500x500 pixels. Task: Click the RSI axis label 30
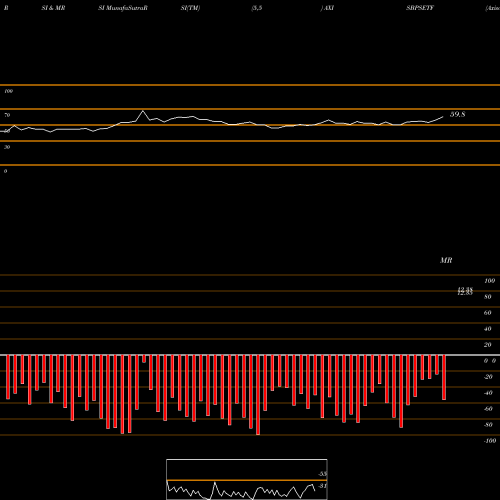(7, 147)
